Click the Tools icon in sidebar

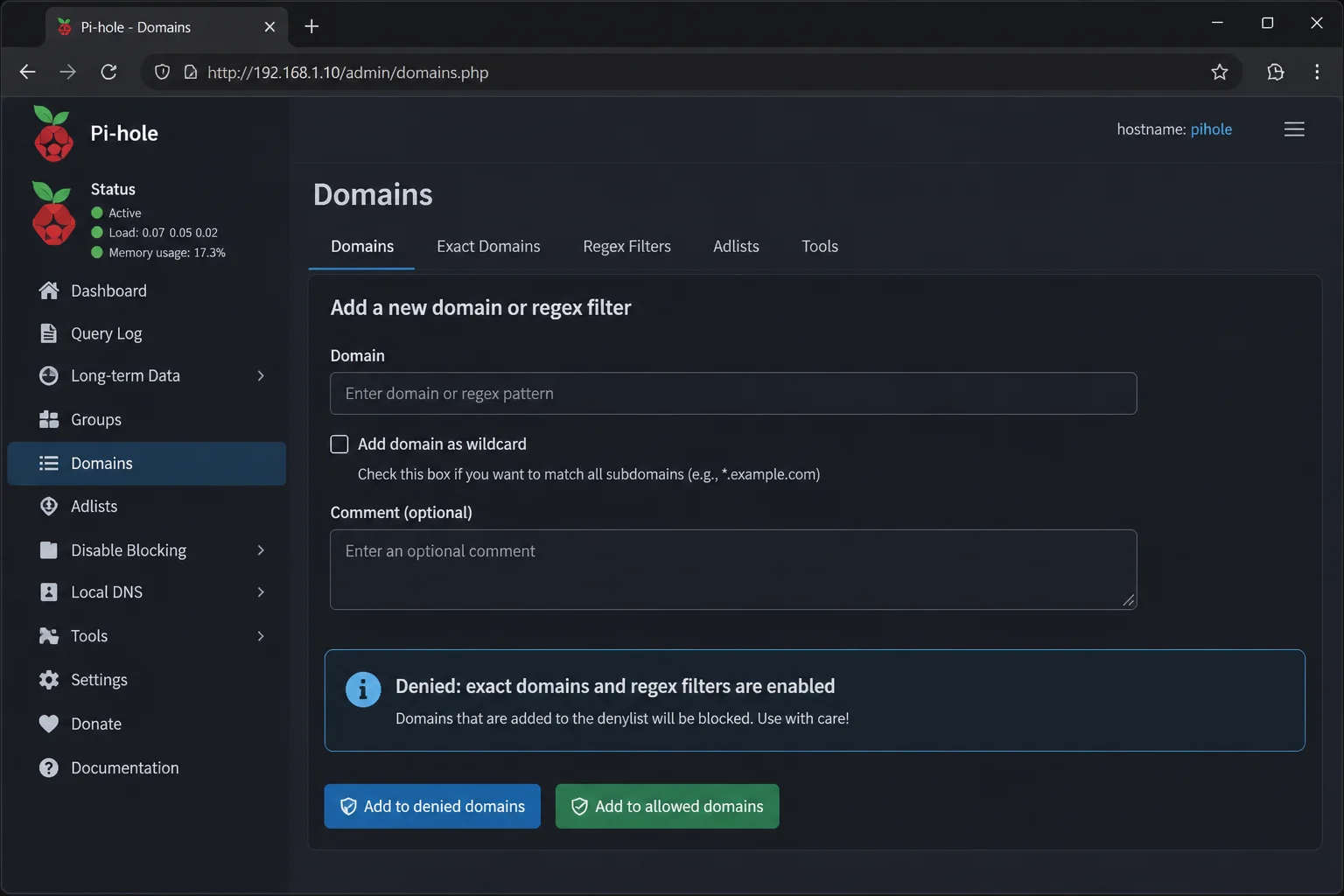(x=49, y=635)
